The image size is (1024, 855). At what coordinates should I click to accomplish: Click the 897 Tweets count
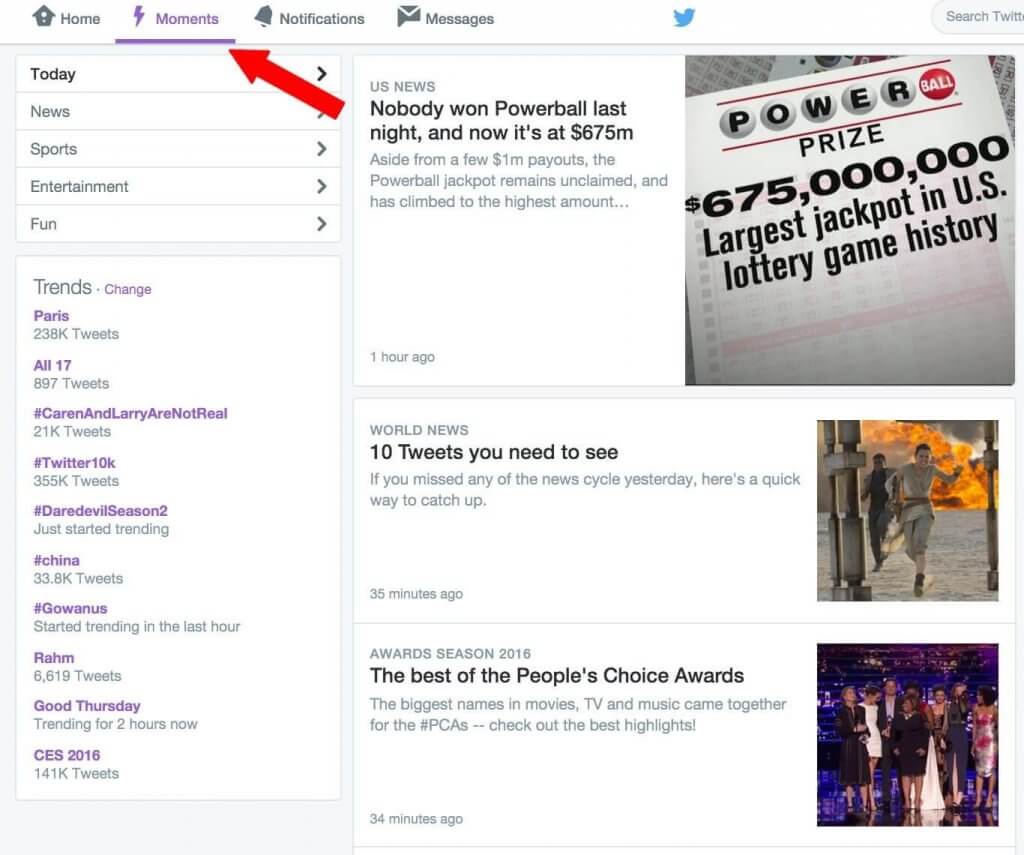[71, 384]
